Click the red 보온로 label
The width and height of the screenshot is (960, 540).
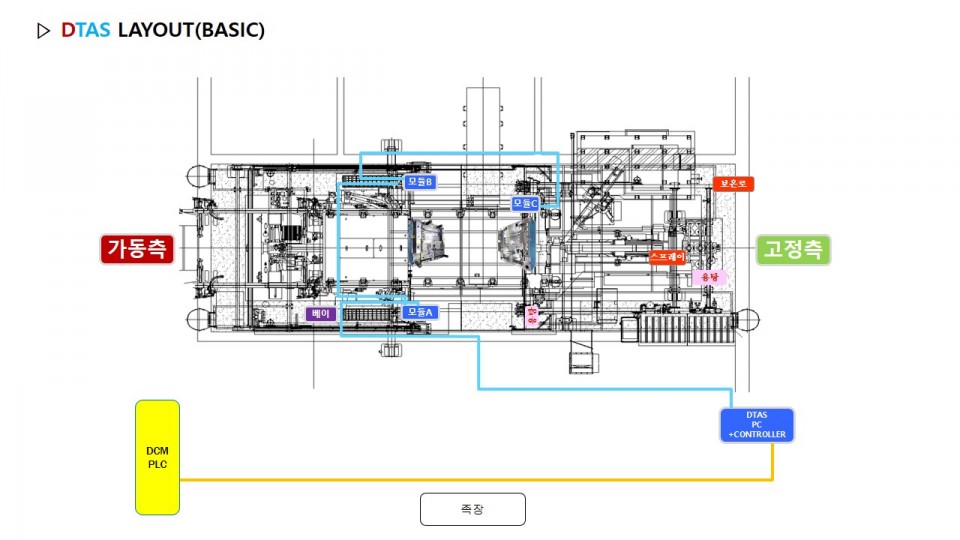coord(733,184)
